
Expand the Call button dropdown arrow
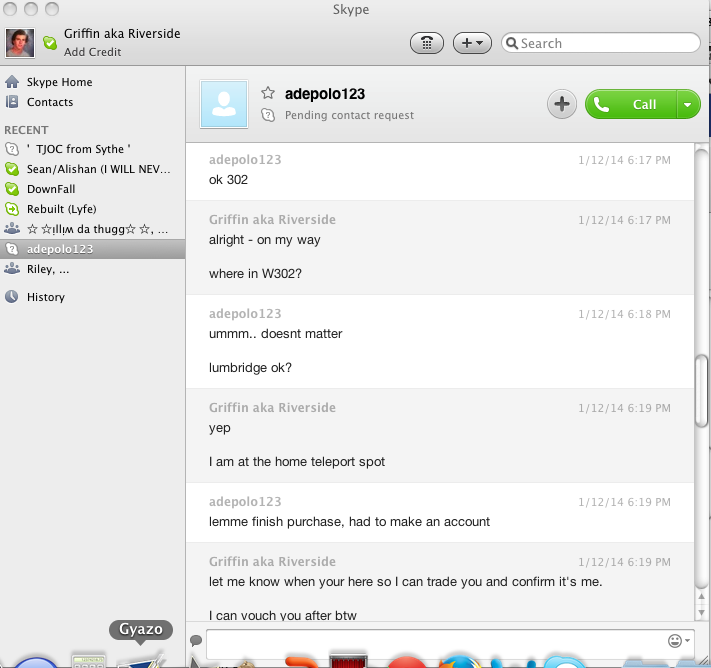688,104
